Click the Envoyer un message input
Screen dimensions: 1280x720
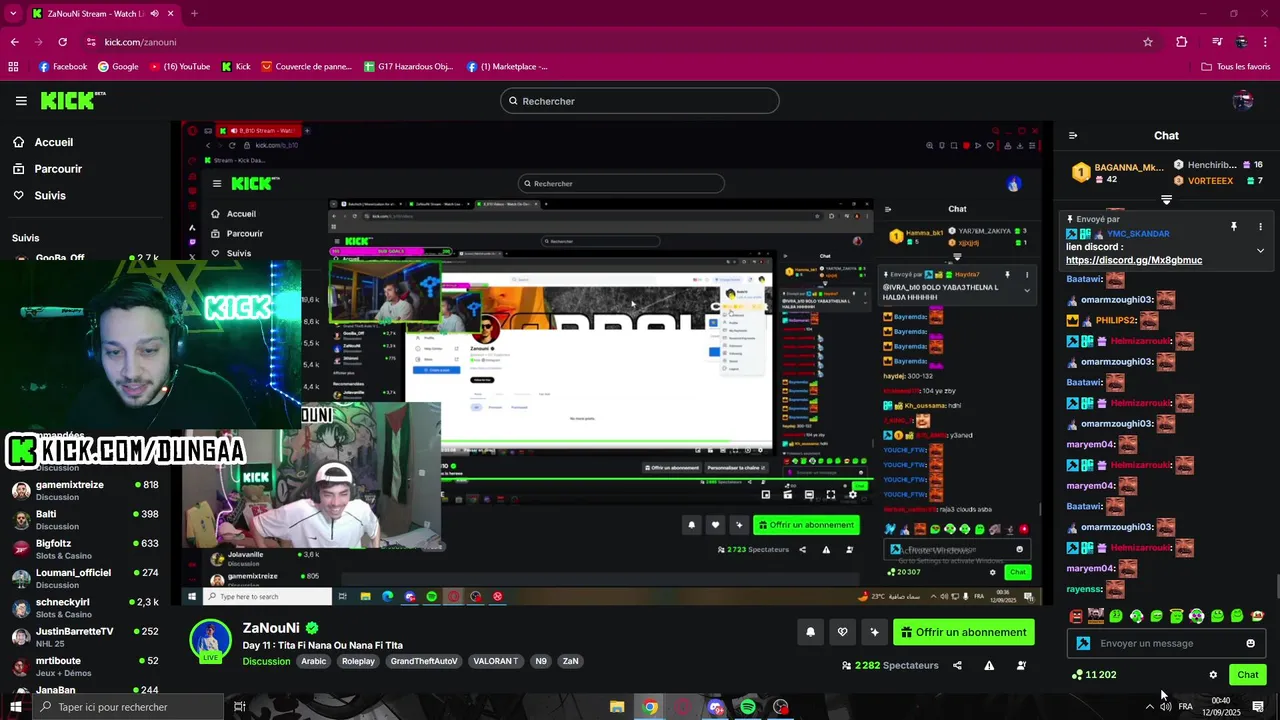[1166, 643]
